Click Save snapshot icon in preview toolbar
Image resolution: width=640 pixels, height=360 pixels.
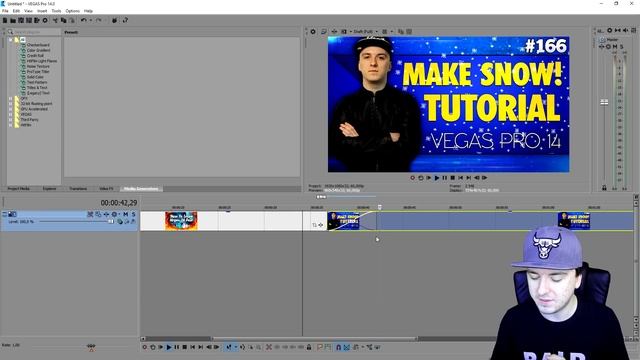coord(409,31)
